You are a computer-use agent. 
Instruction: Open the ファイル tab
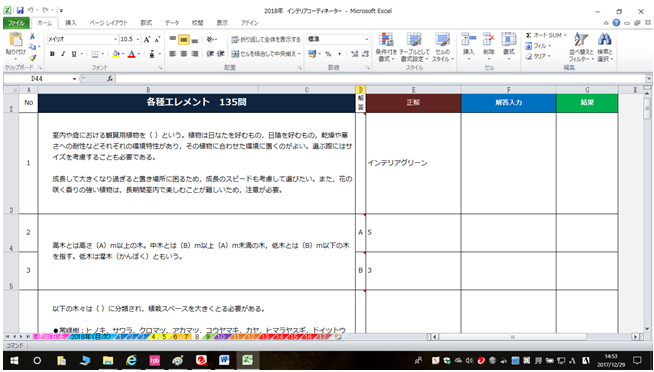coord(16,23)
